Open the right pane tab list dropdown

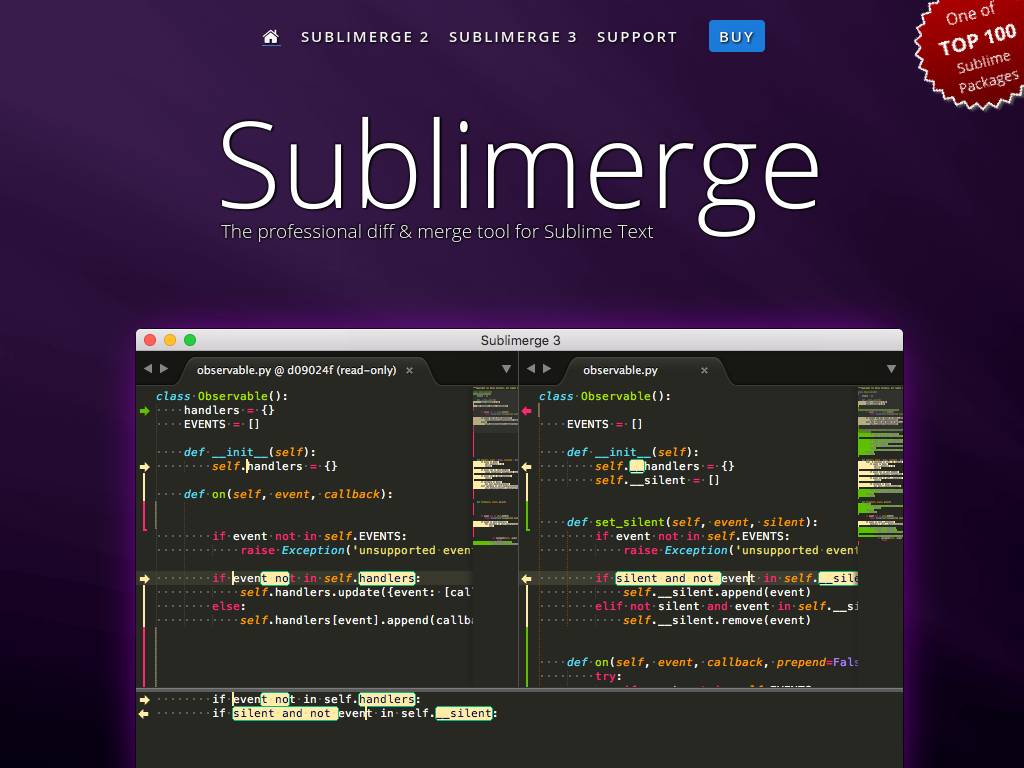(x=890, y=369)
